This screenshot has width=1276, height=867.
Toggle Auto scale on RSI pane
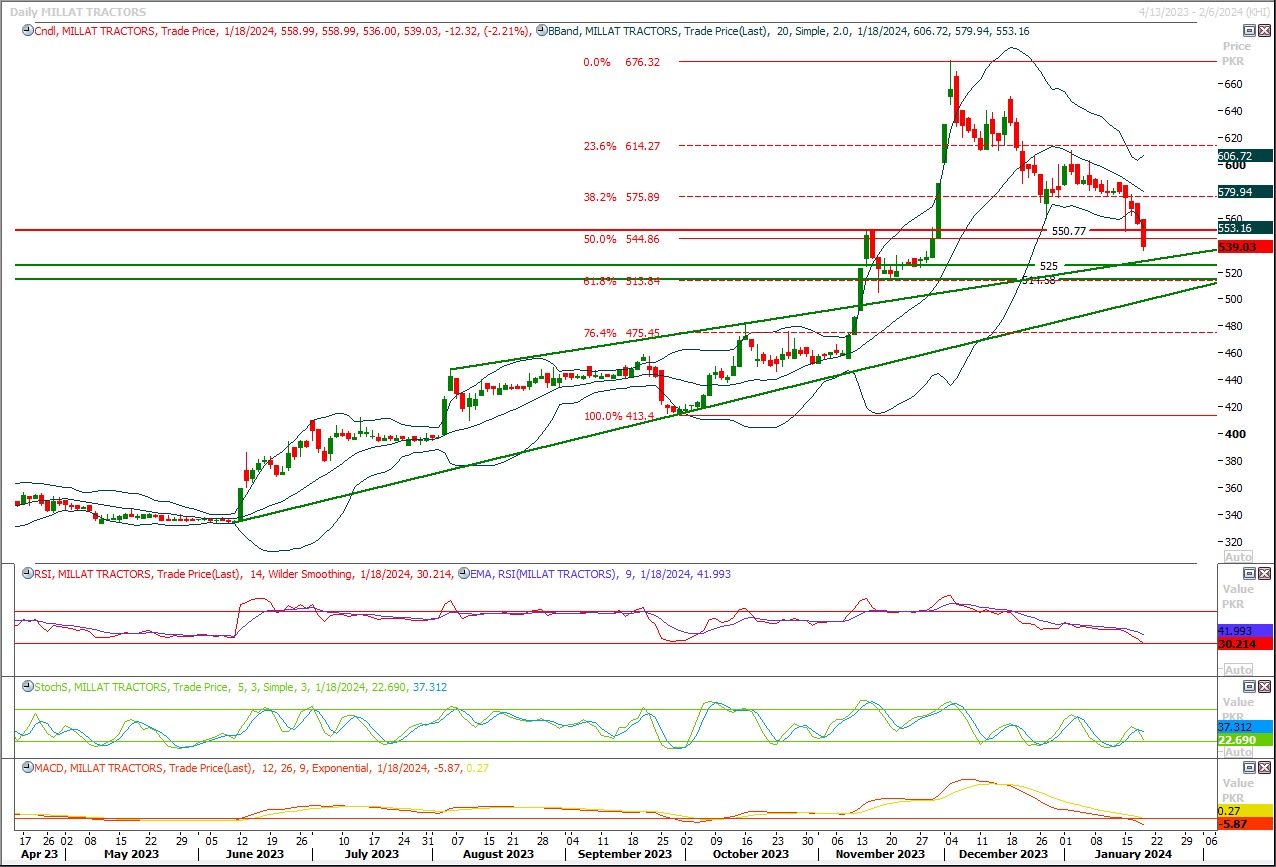(x=1238, y=669)
